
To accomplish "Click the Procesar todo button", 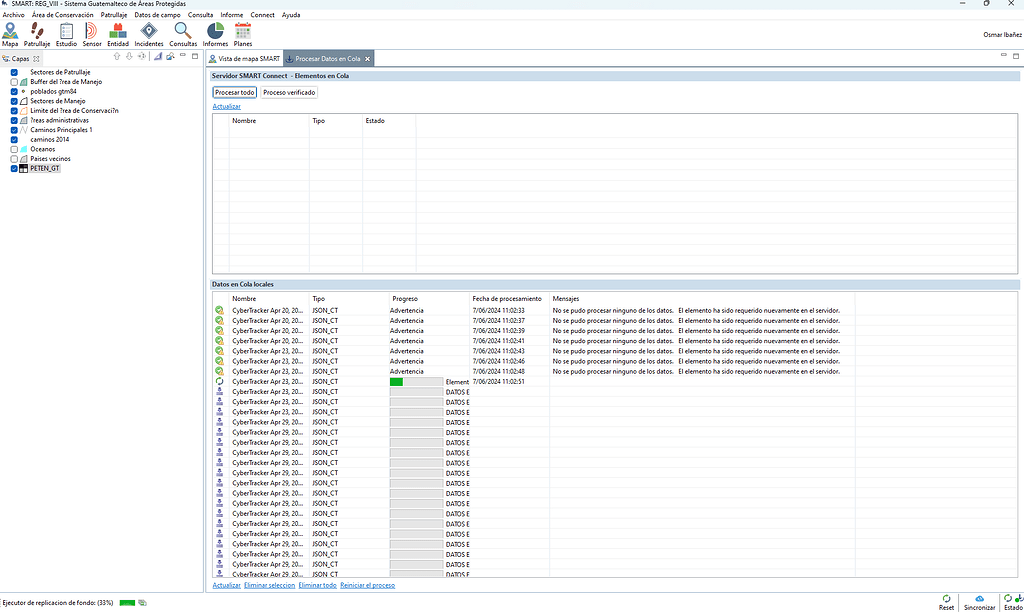I will [x=234, y=92].
